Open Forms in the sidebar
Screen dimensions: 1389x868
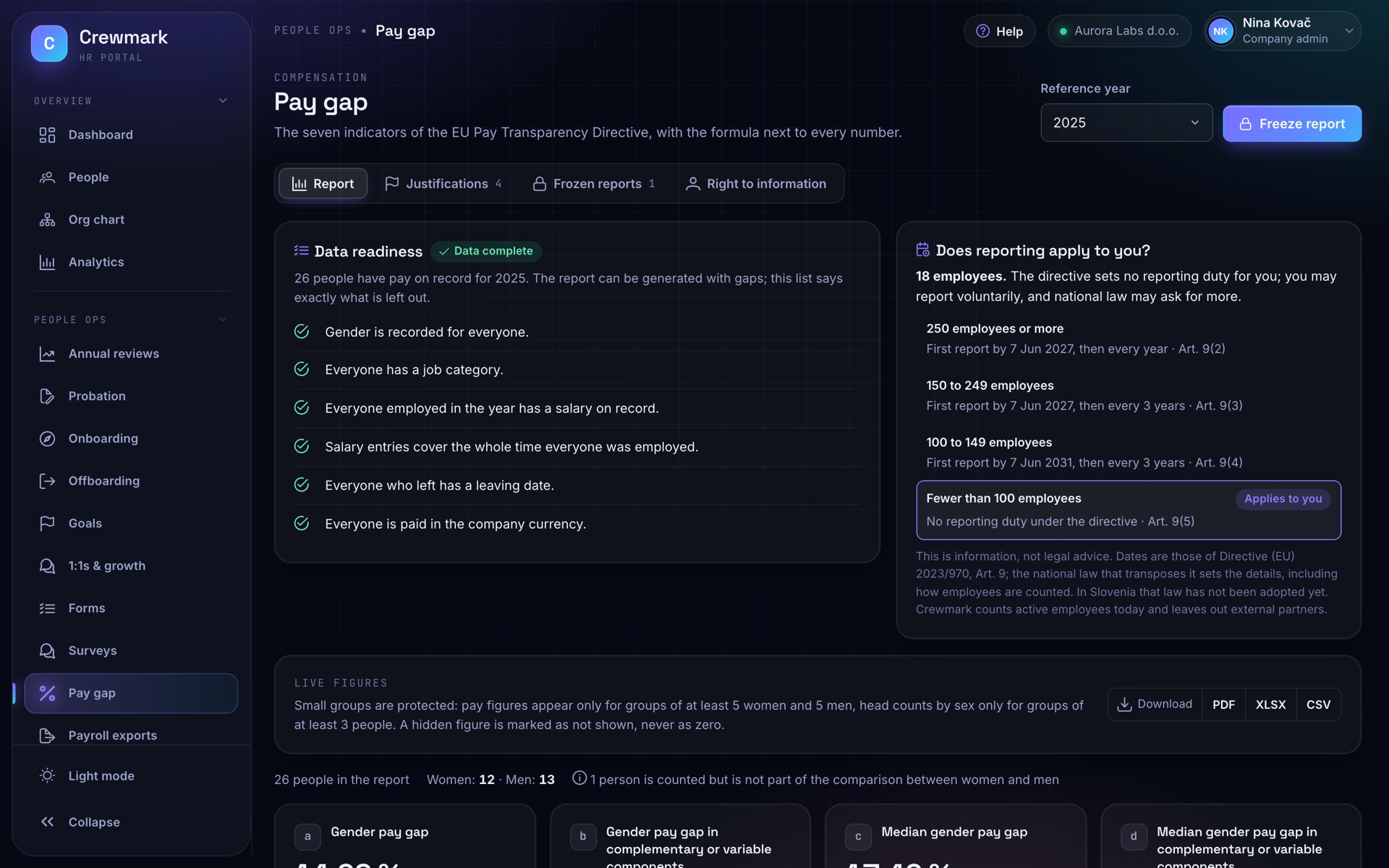(x=131, y=608)
